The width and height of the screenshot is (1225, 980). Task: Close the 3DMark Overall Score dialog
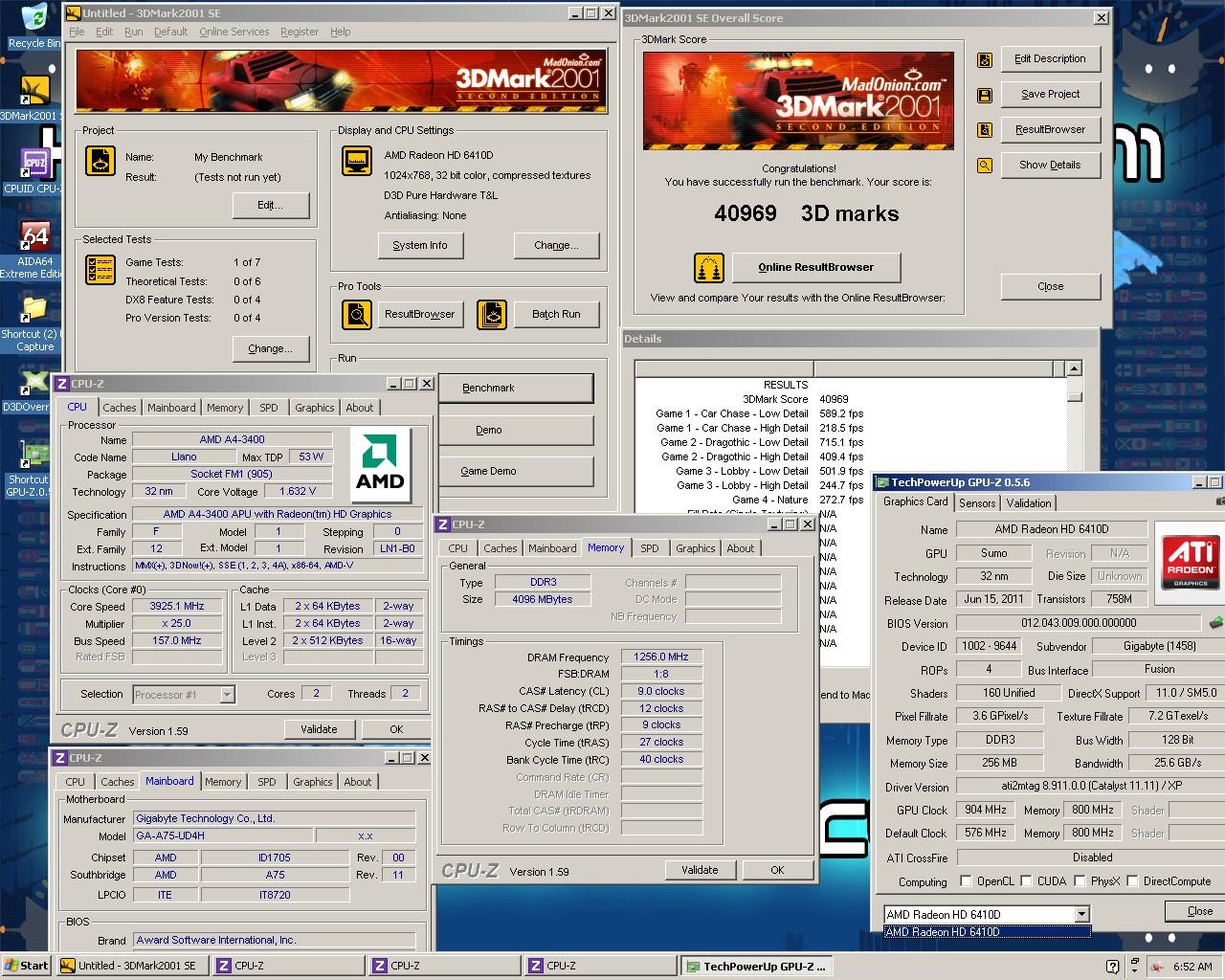point(1050,286)
